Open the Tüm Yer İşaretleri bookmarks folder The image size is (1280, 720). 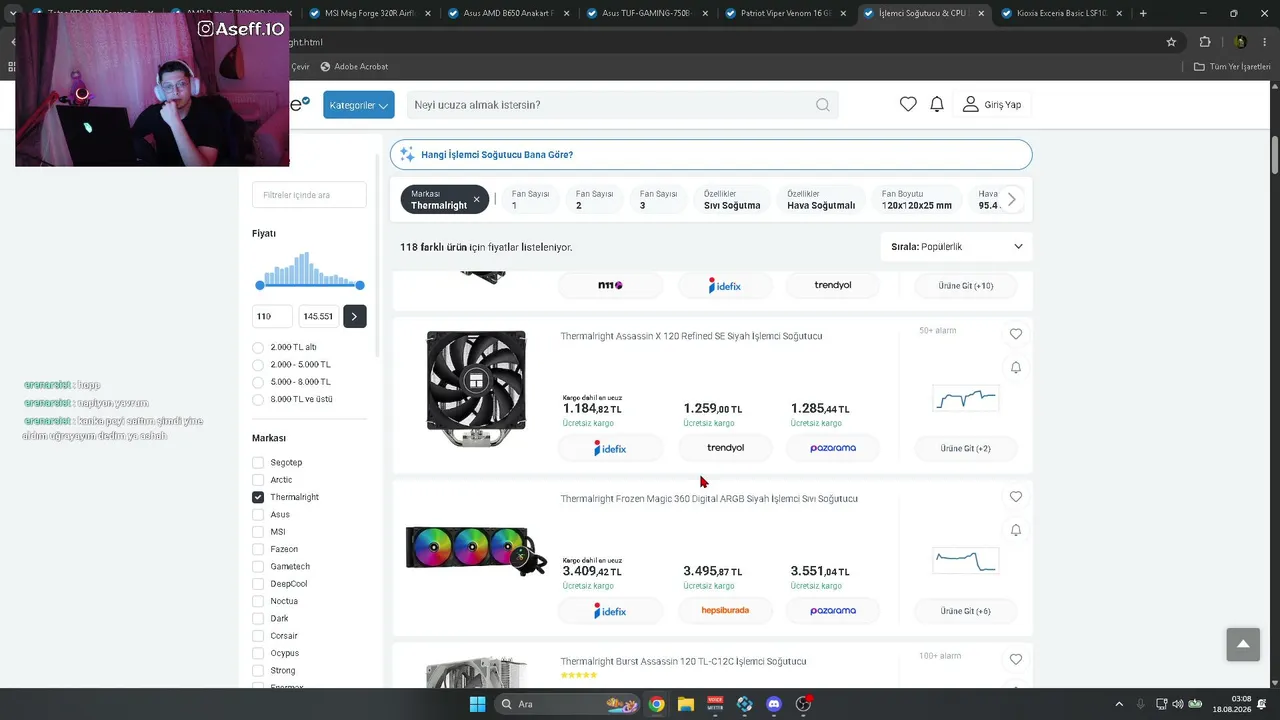click(x=1232, y=67)
